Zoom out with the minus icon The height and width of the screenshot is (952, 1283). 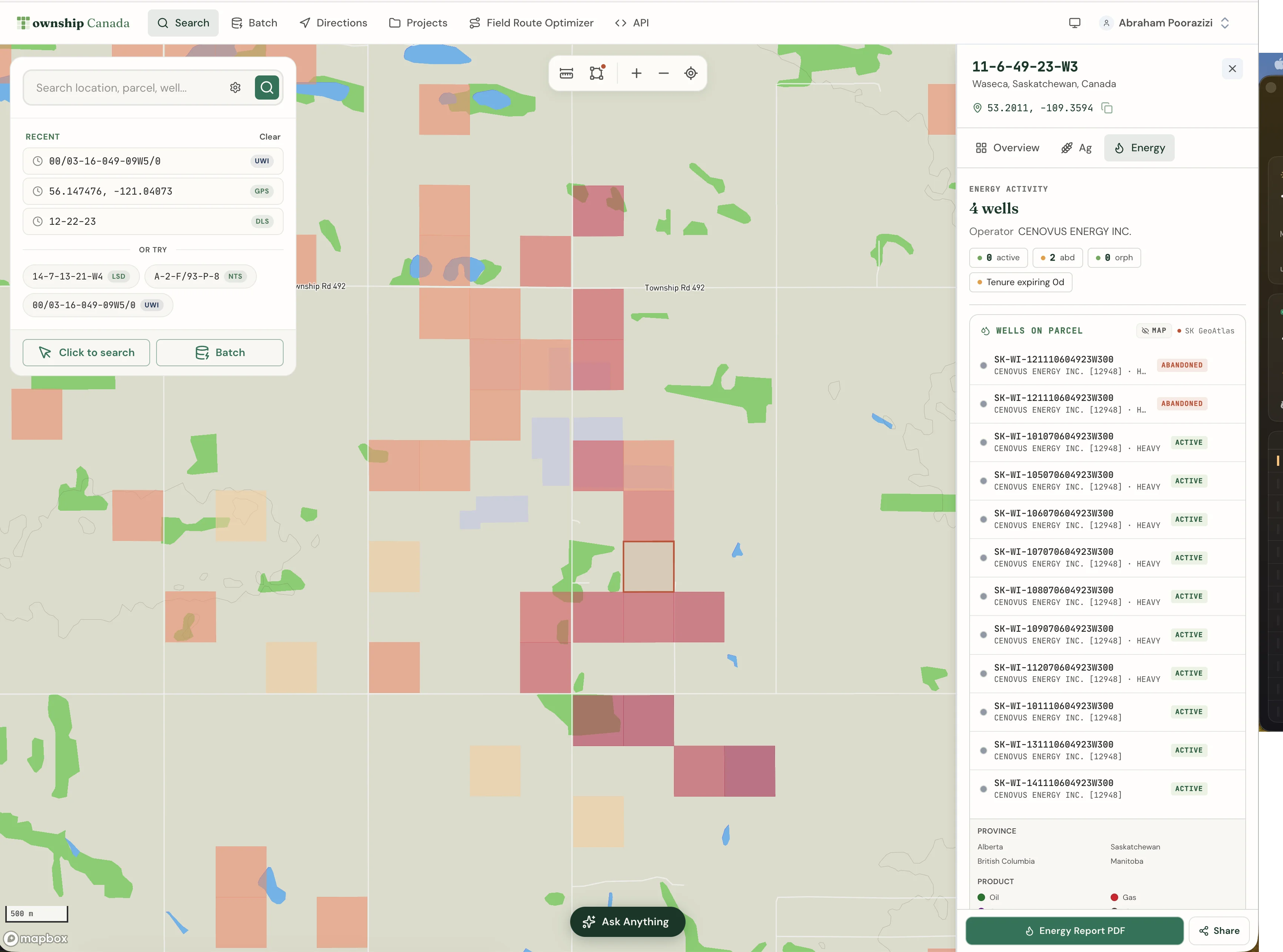664,73
